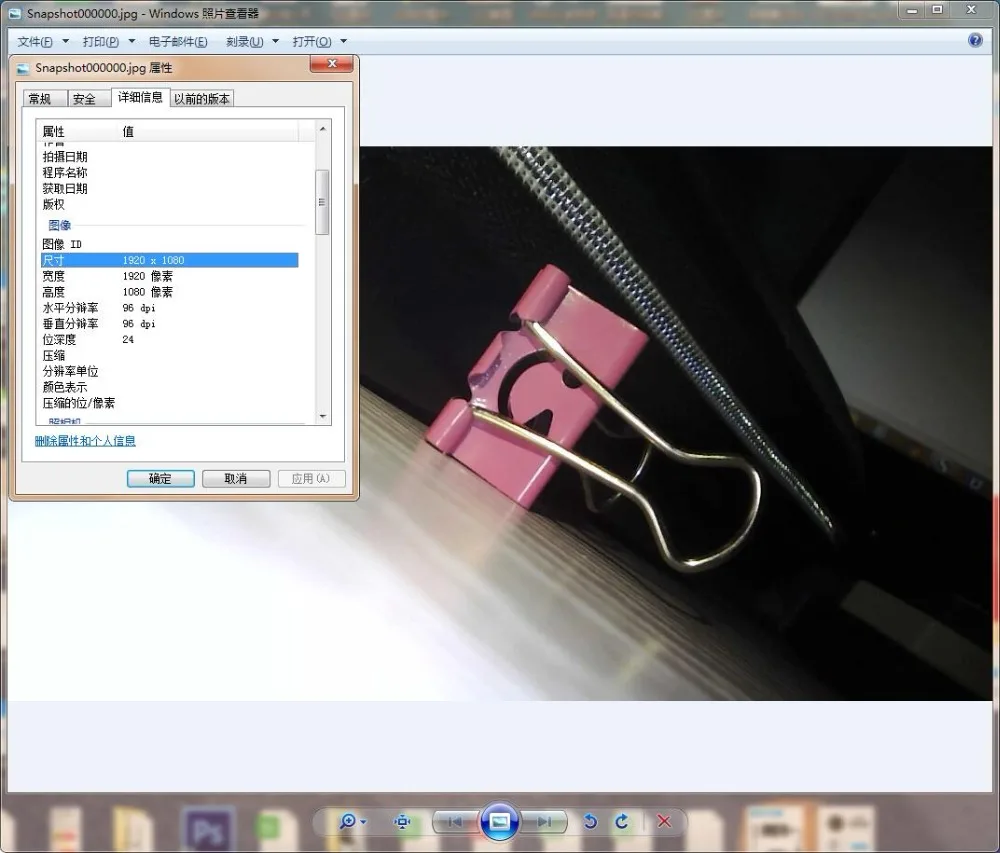Click the actual size fit icon
The height and width of the screenshot is (853, 1000).
coord(402,821)
